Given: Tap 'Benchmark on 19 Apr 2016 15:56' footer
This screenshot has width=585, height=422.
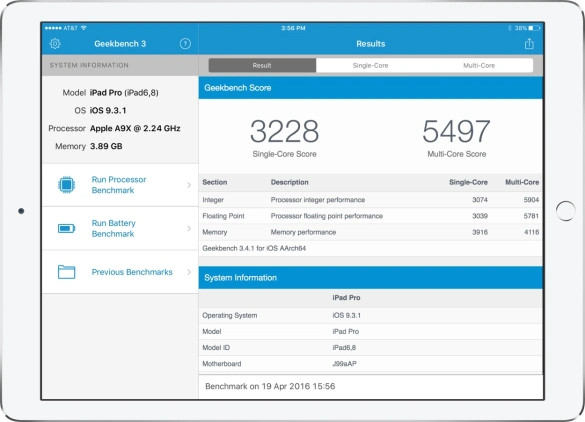Looking at the screenshot, I should click(x=270, y=386).
